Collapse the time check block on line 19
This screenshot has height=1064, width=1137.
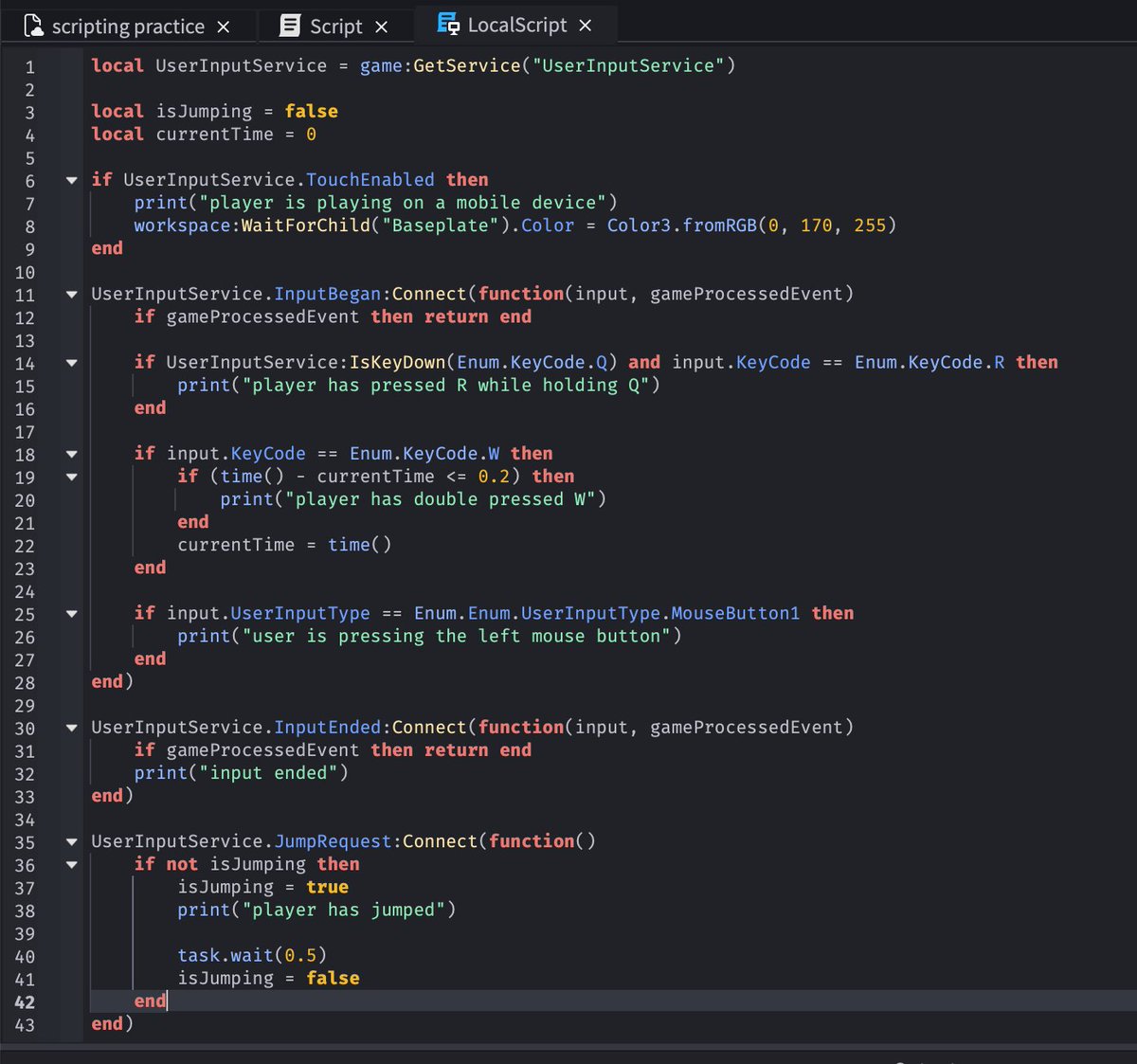(71, 477)
